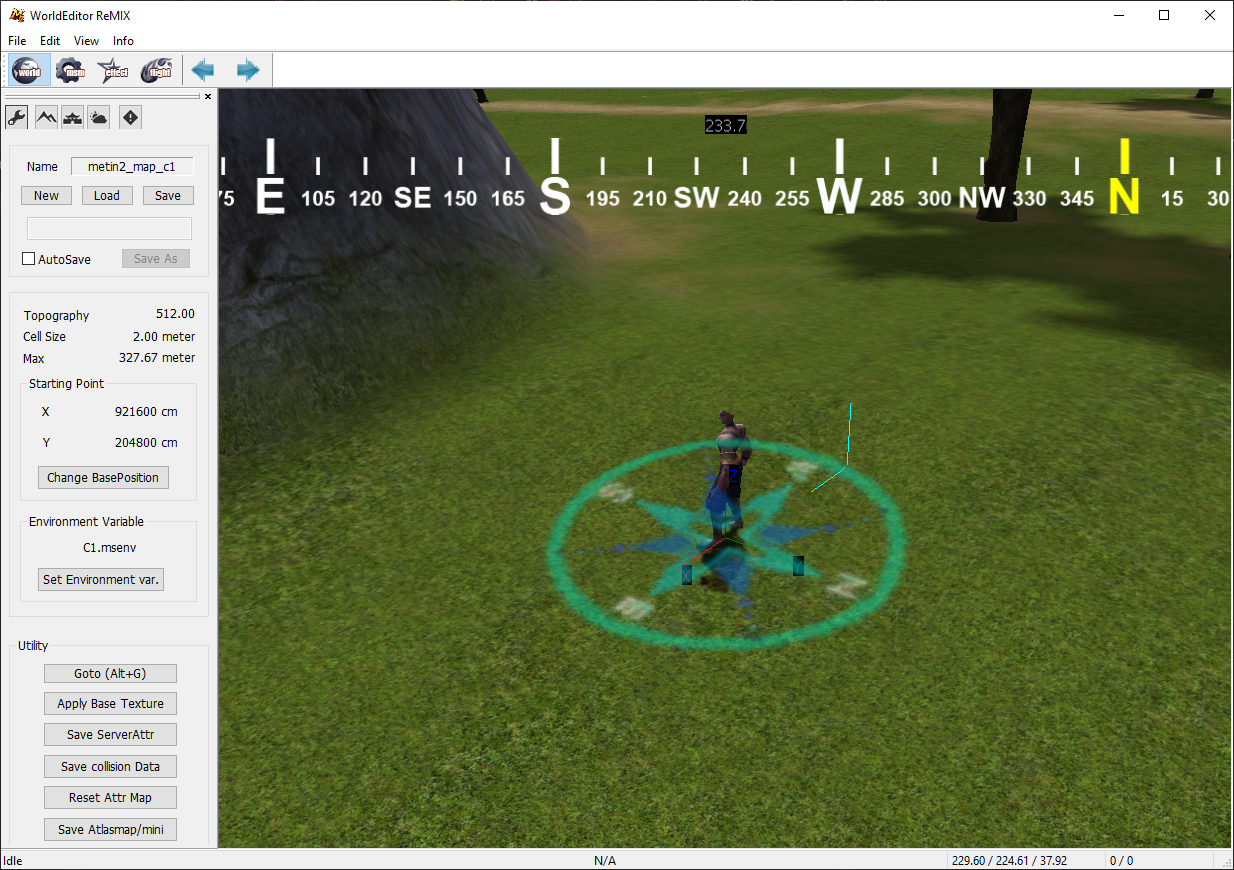Switch to the msm gear mode

[71, 70]
